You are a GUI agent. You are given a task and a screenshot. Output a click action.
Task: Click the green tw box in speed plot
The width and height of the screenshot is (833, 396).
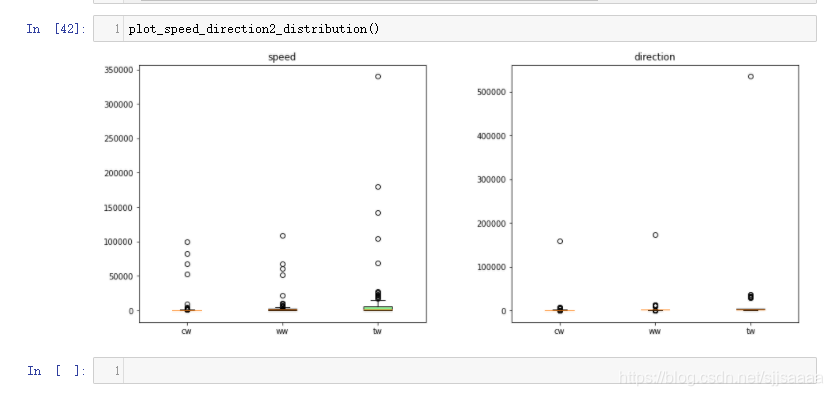point(378,308)
